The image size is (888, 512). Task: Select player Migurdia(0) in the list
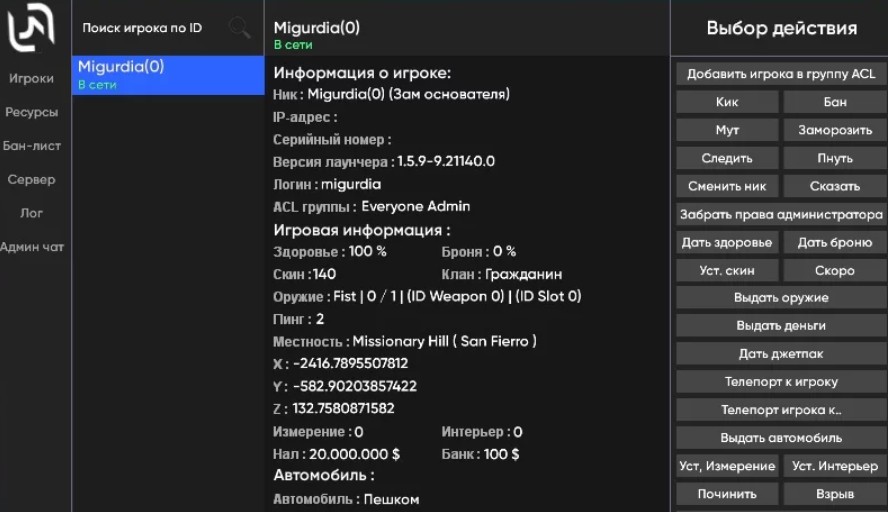coord(168,75)
